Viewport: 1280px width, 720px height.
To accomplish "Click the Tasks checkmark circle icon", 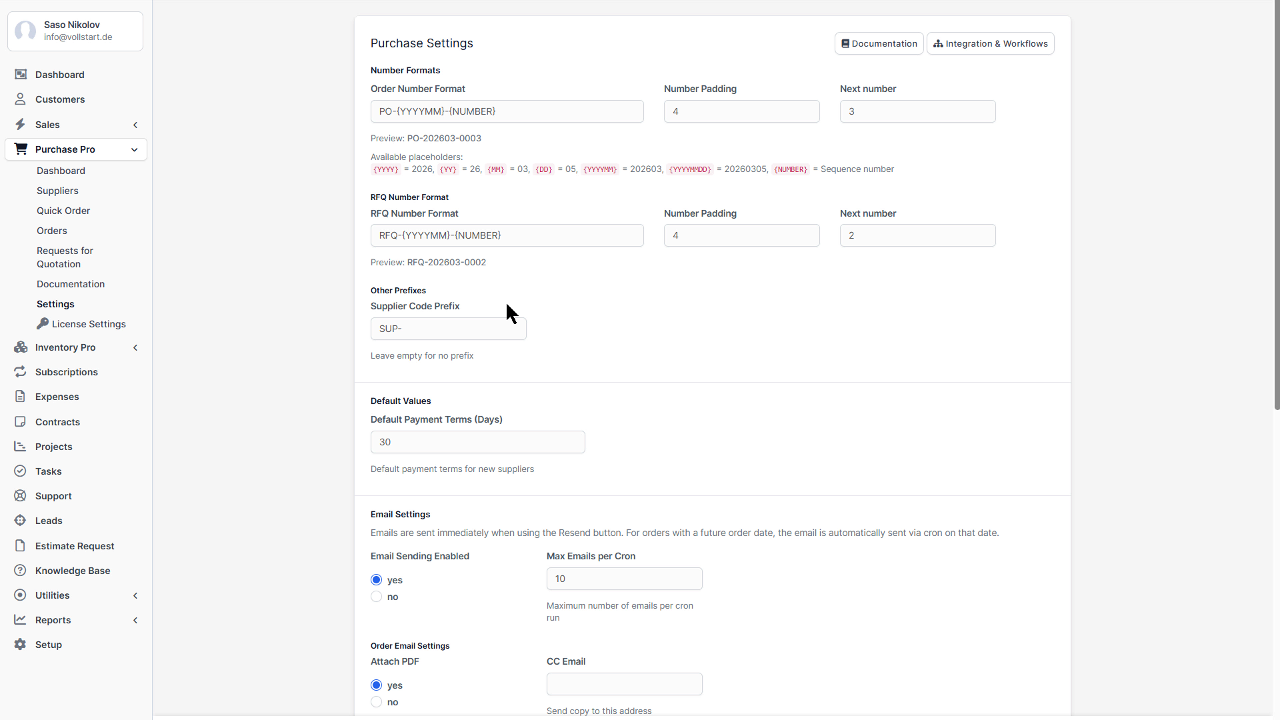I will coord(20,471).
